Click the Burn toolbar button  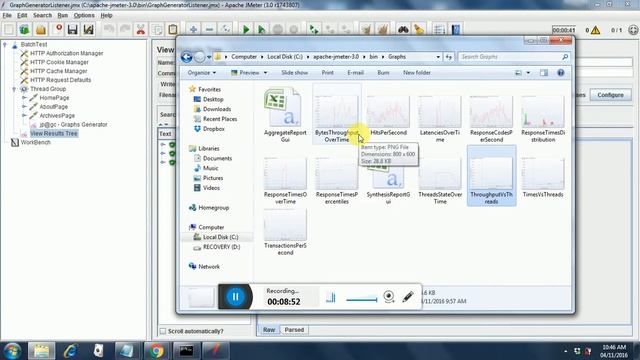(383, 73)
